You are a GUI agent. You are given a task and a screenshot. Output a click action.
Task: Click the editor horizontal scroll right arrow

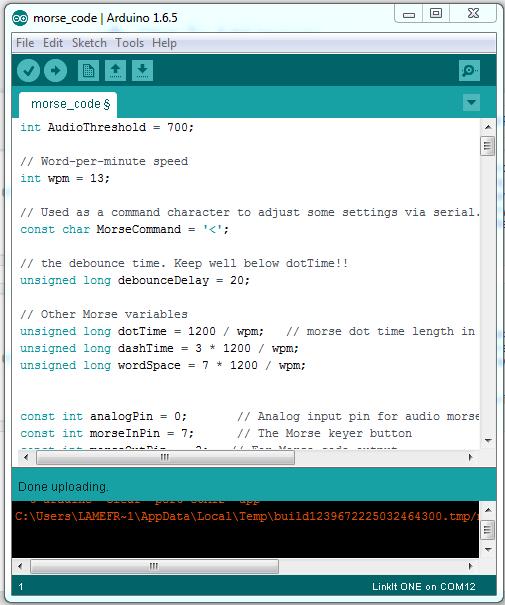tap(470, 458)
